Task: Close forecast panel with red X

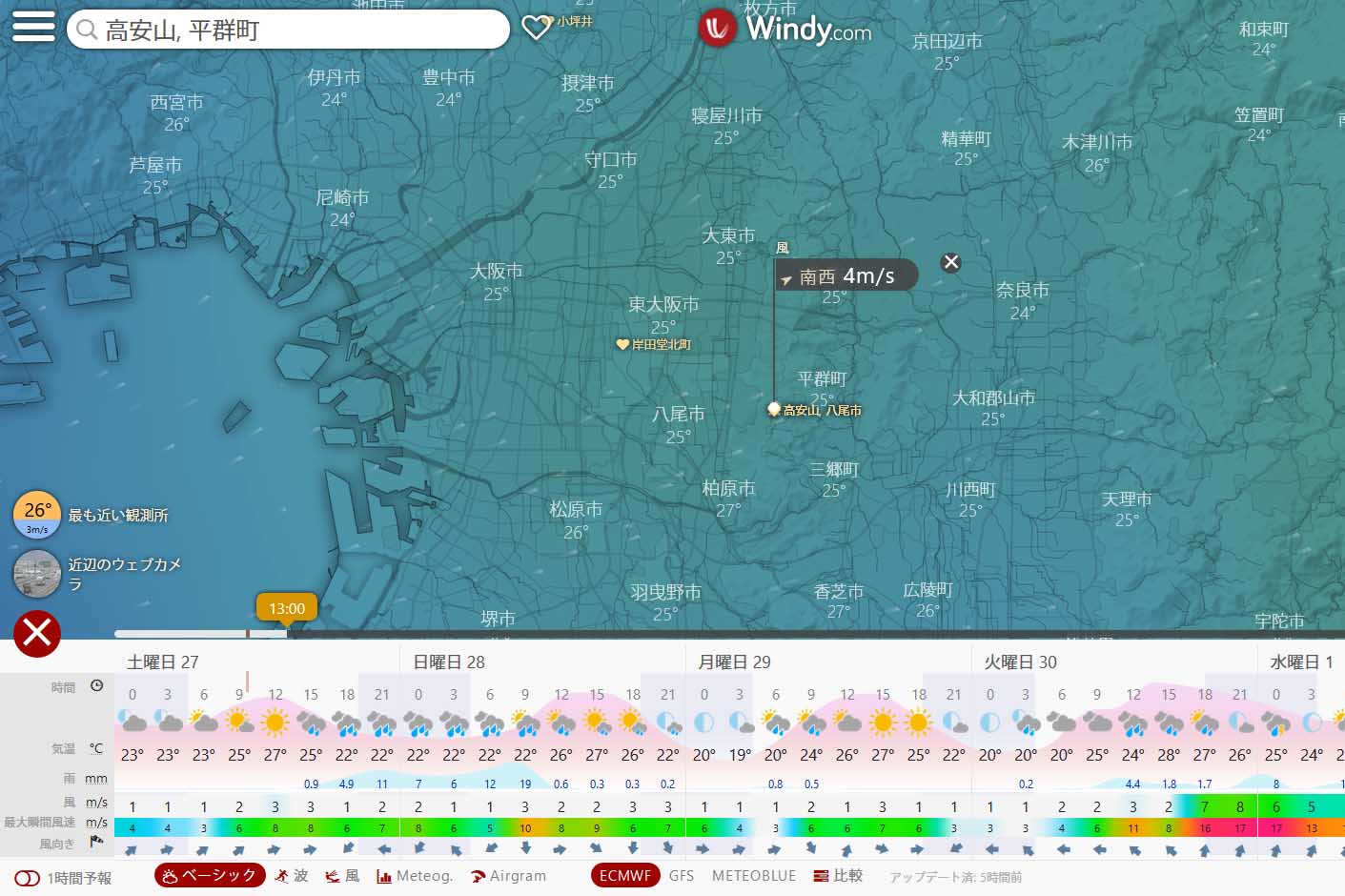Action: click(x=37, y=633)
